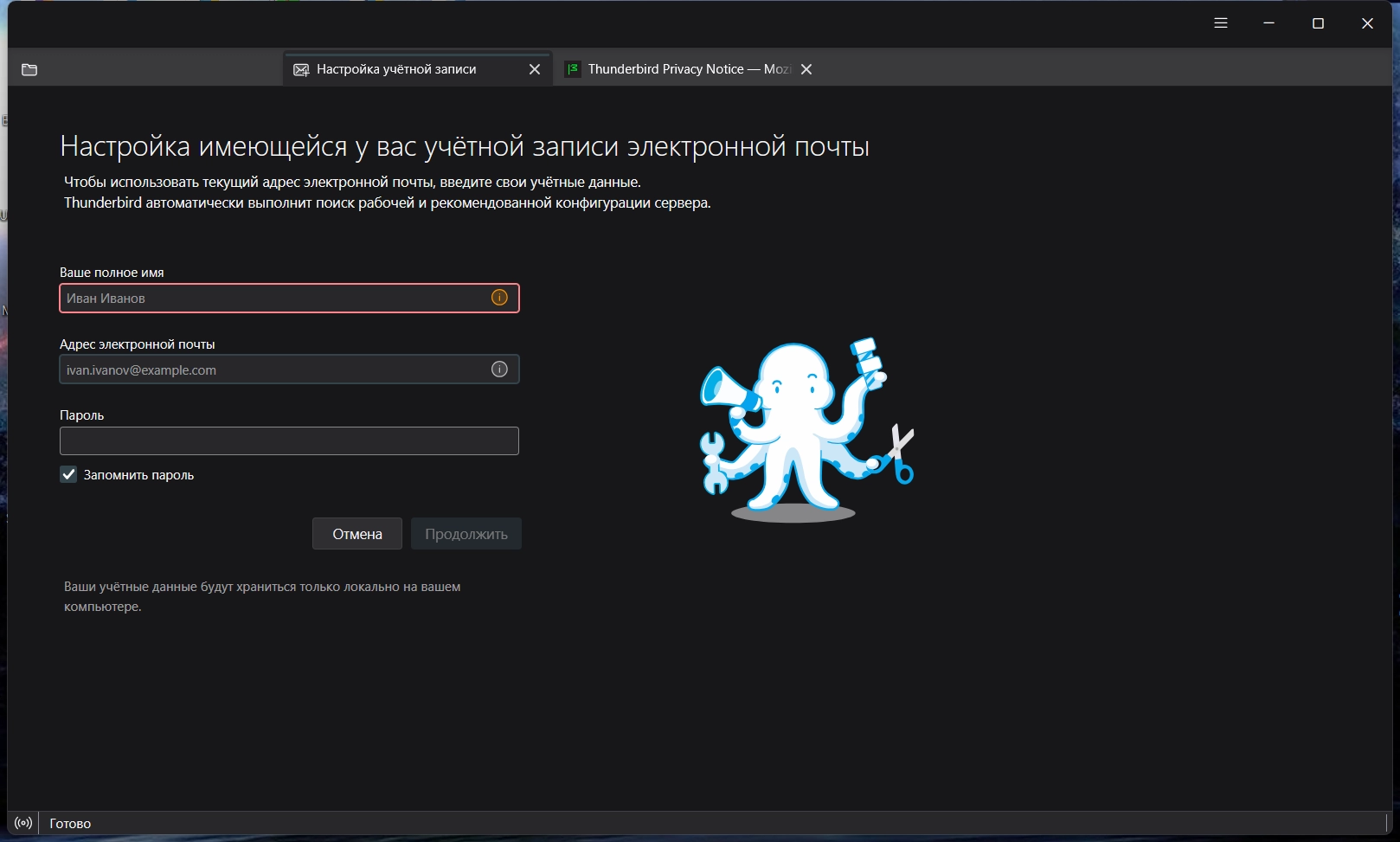Minimize the Thunderbird window
This screenshot has height=842, width=1400.
click(x=1269, y=23)
